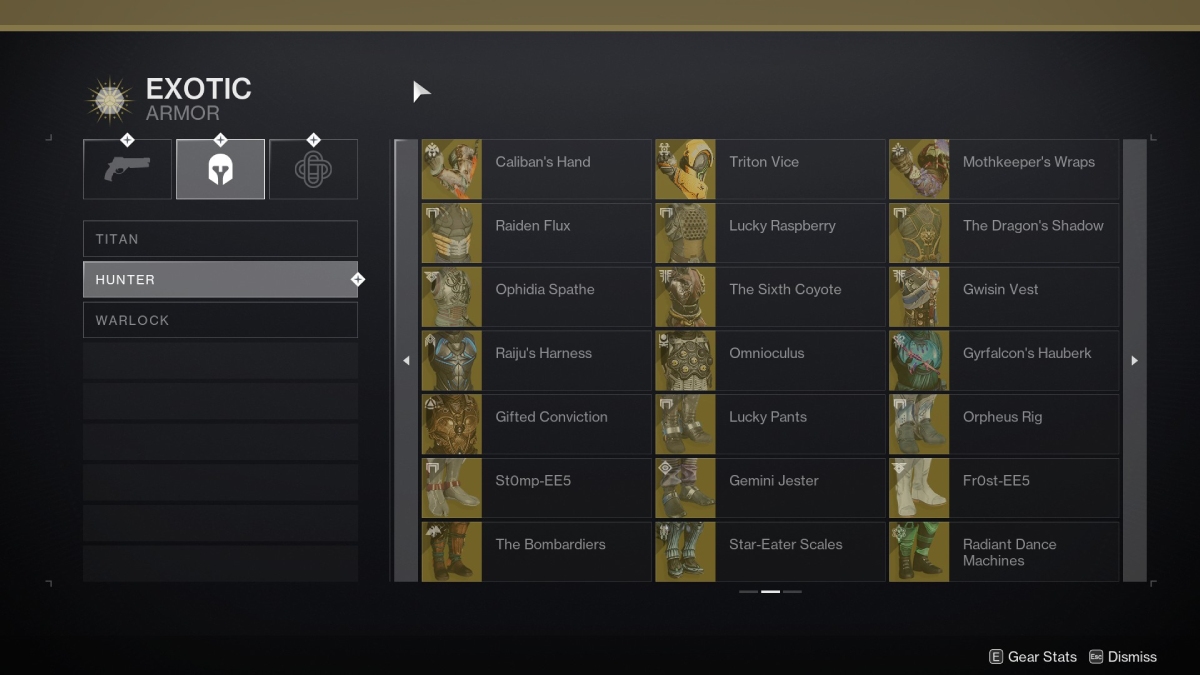The height and width of the screenshot is (675, 1200).
Task: Advance to next page with right arrow
Action: (1134, 360)
